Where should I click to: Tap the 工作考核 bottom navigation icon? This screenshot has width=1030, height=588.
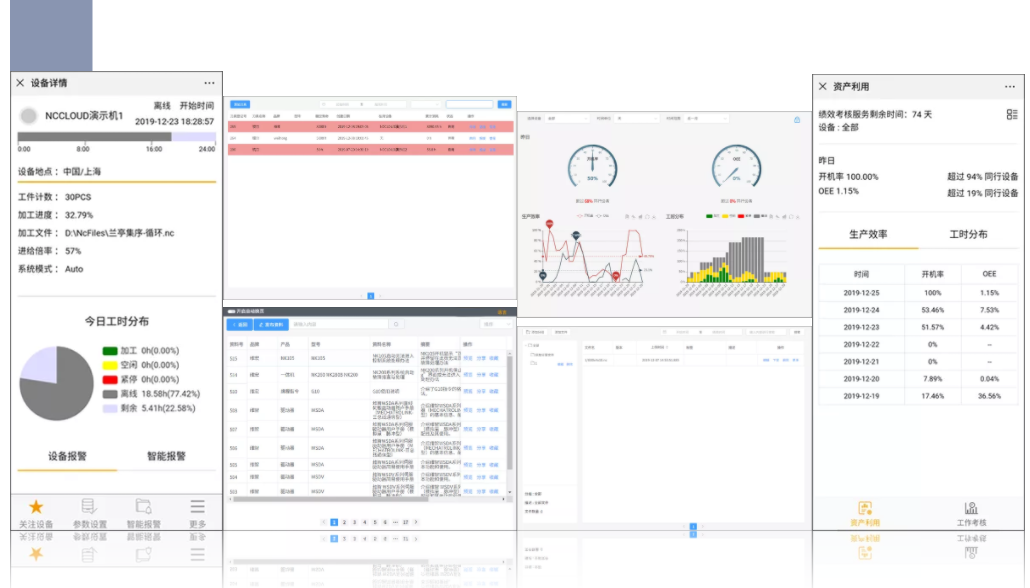pyautogui.click(x=970, y=508)
